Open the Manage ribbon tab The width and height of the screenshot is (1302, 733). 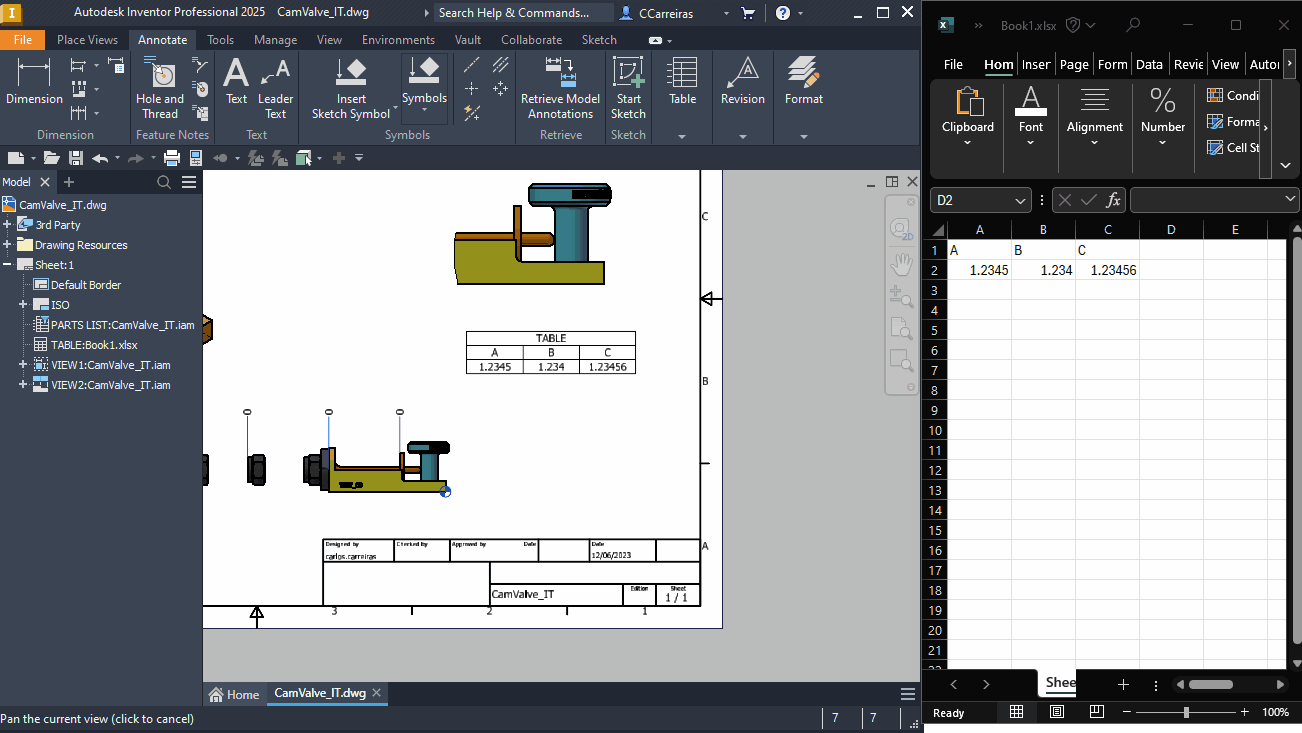(275, 40)
